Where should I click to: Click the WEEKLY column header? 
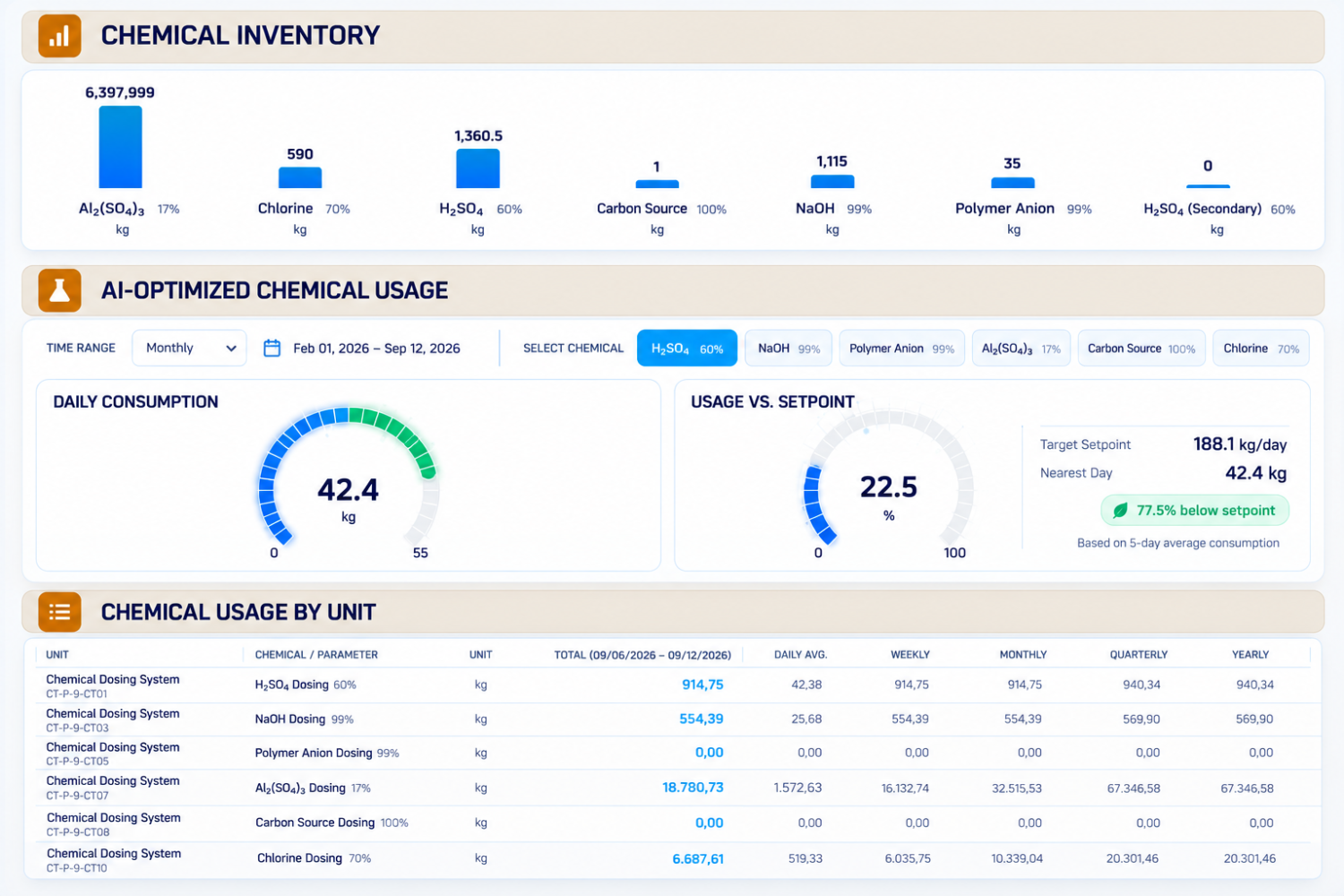point(910,655)
